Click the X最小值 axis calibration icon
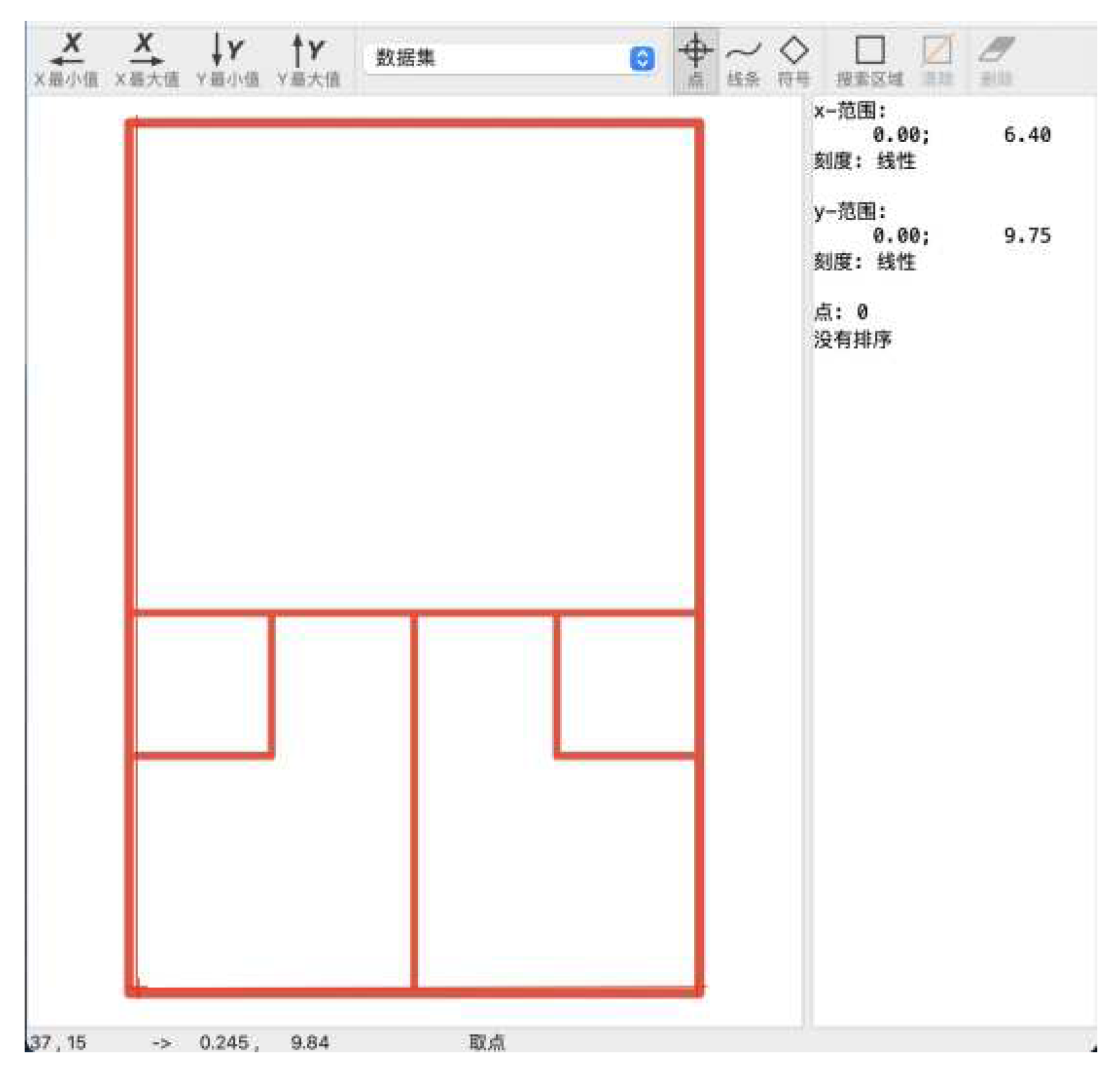Viewport: 1120px width, 1075px height. pos(67,58)
